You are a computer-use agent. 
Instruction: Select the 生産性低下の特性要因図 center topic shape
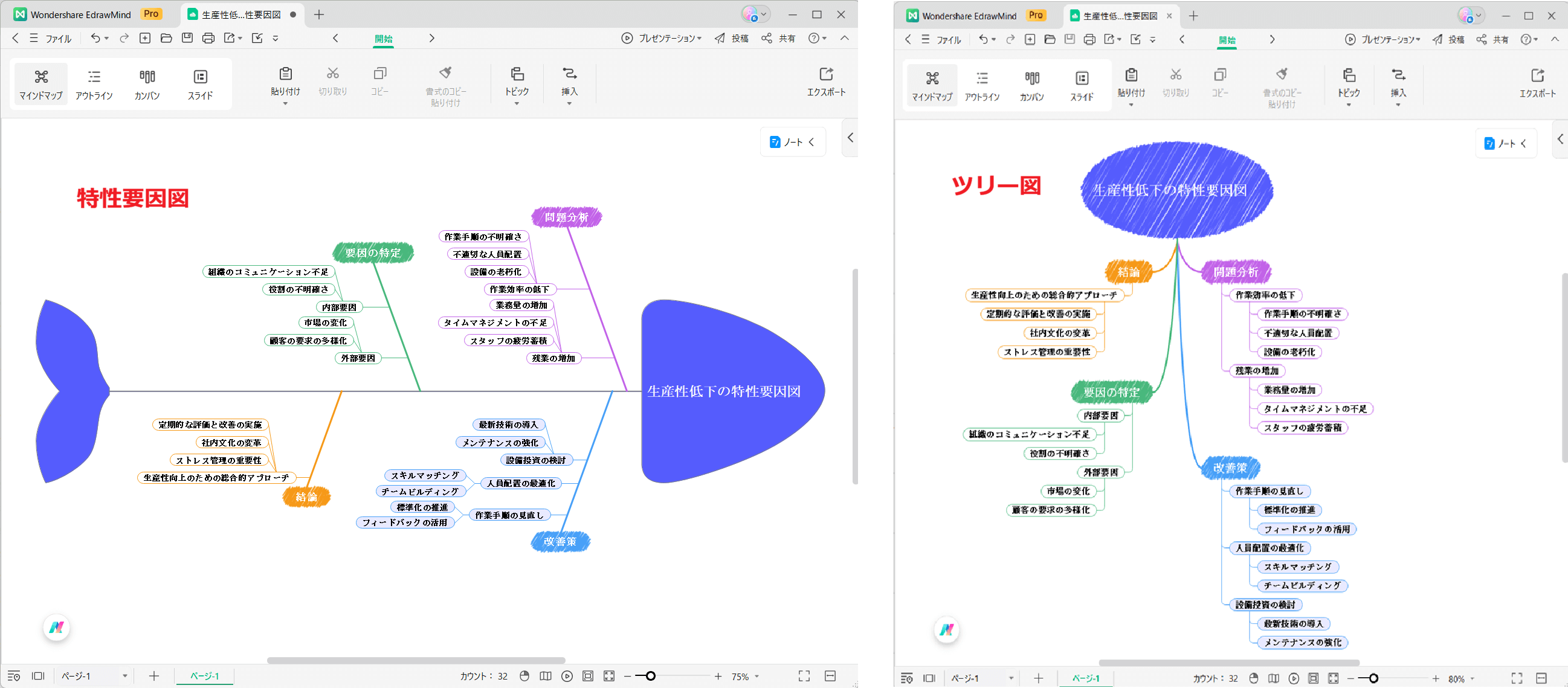click(x=724, y=393)
